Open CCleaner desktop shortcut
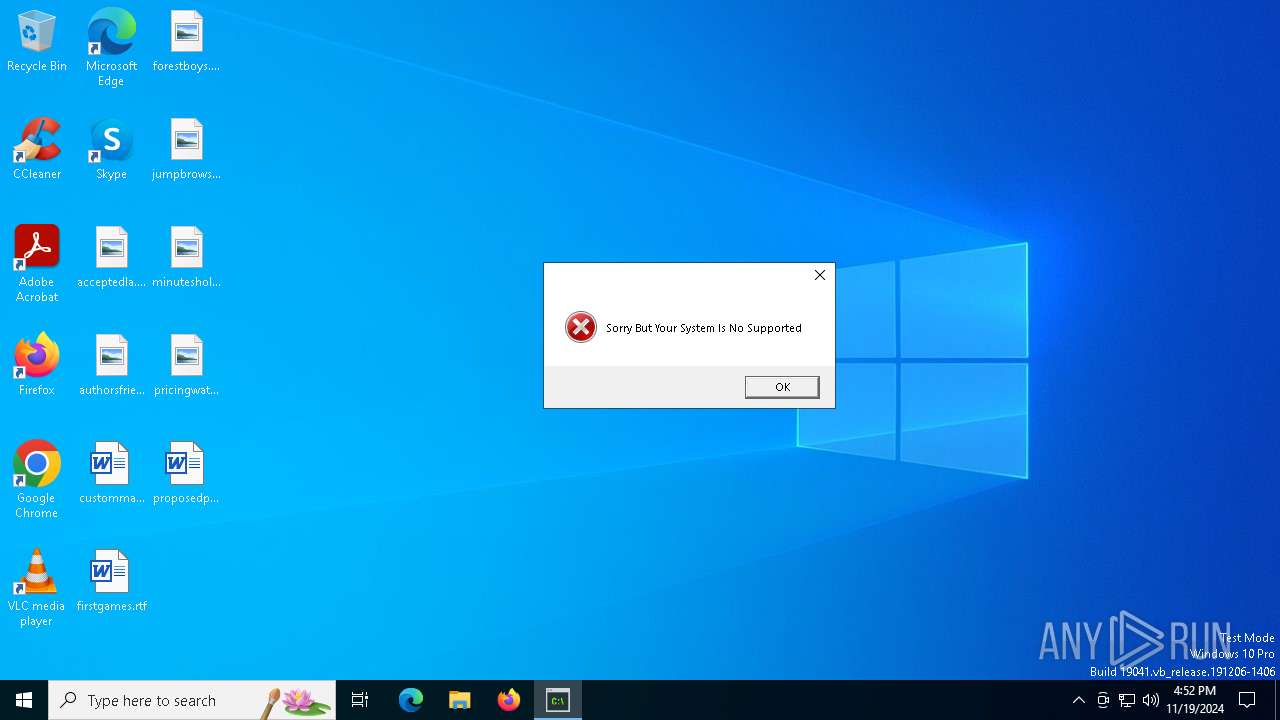 [37, 149]
